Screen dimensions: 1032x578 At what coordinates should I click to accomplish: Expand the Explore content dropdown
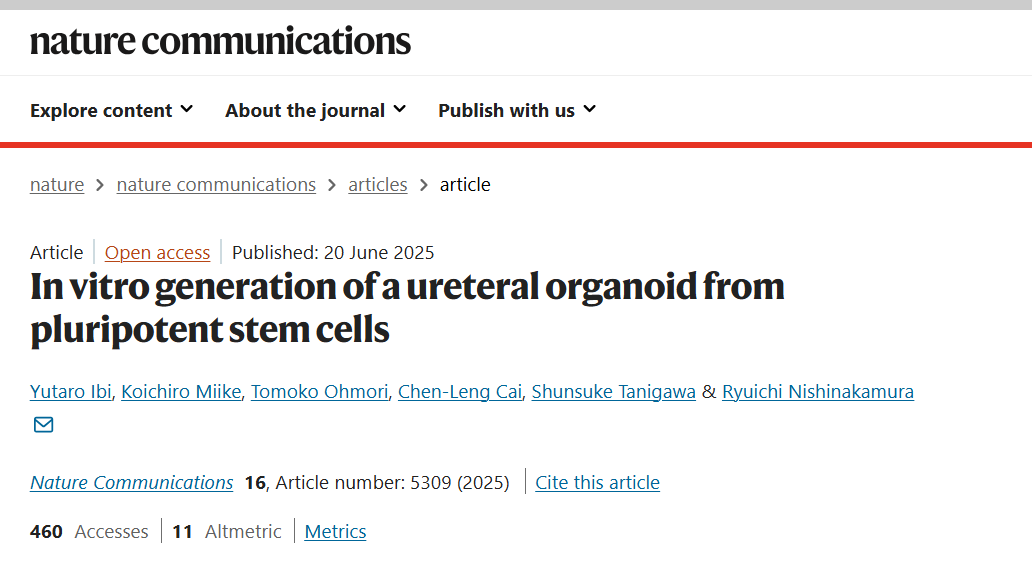tap(111, 110)
